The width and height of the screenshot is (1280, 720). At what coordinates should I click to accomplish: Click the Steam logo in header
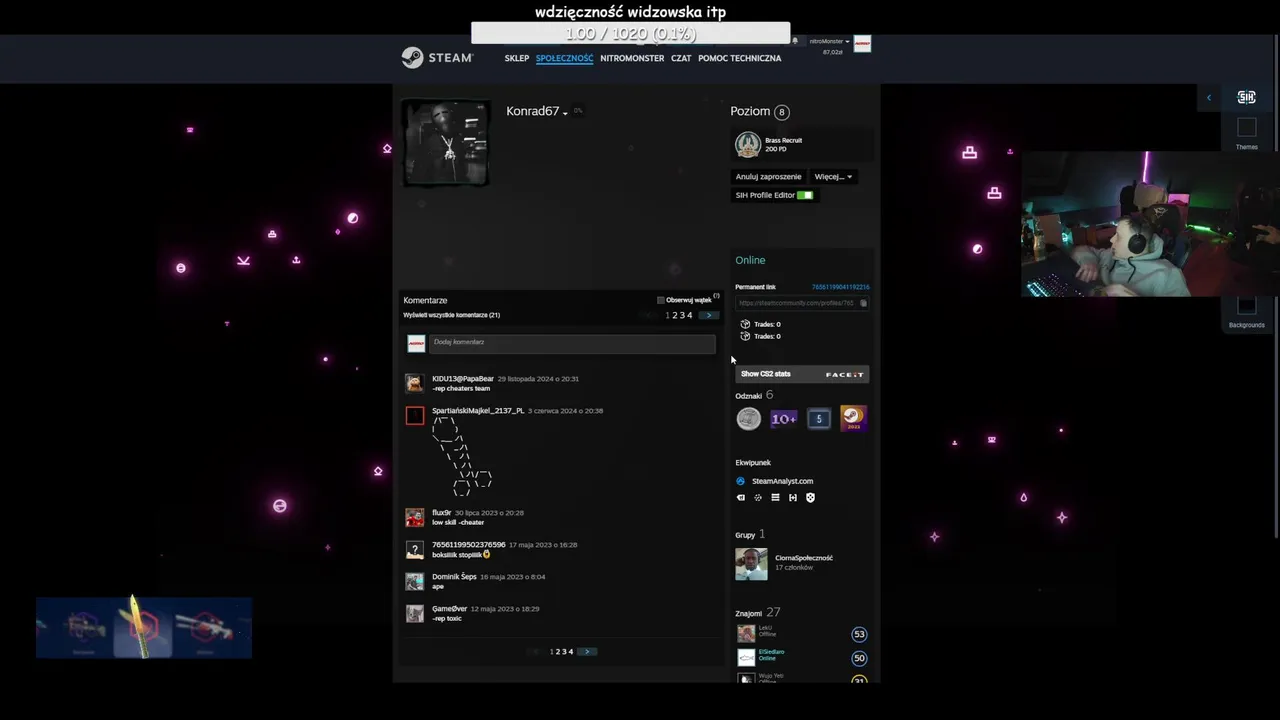(437, 58)
